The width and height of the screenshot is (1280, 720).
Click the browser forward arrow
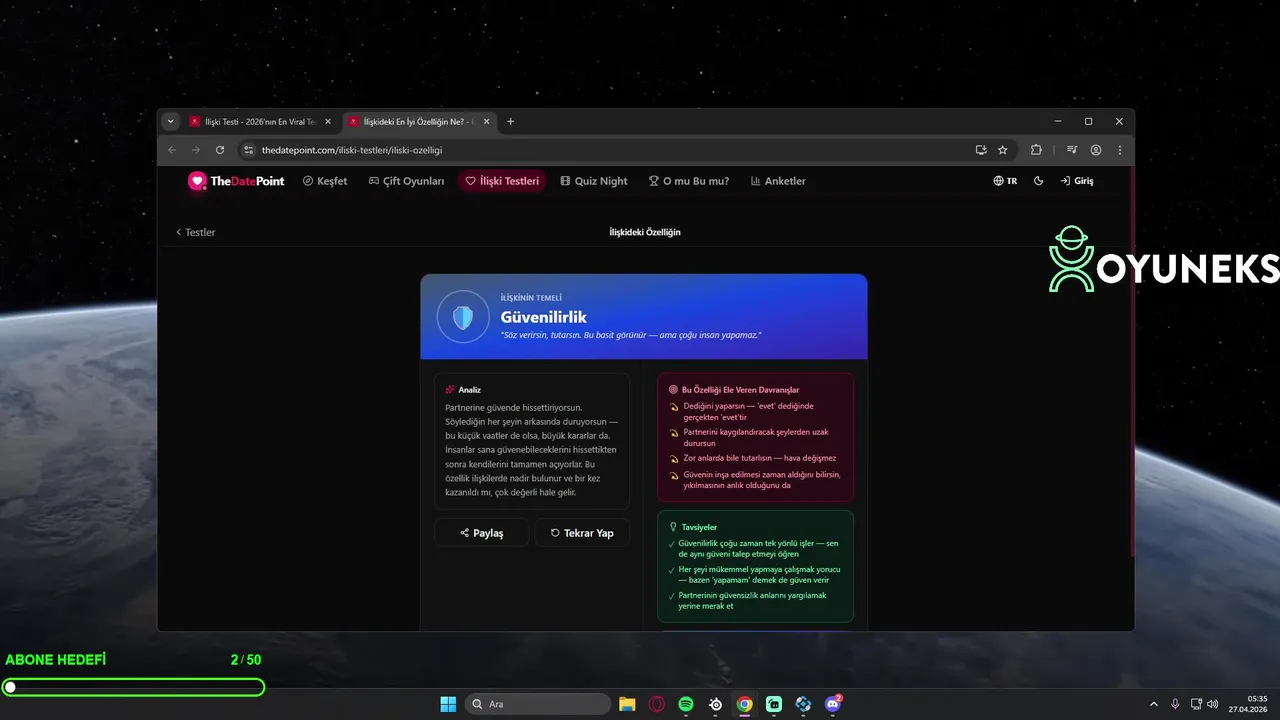coord(196,150)
